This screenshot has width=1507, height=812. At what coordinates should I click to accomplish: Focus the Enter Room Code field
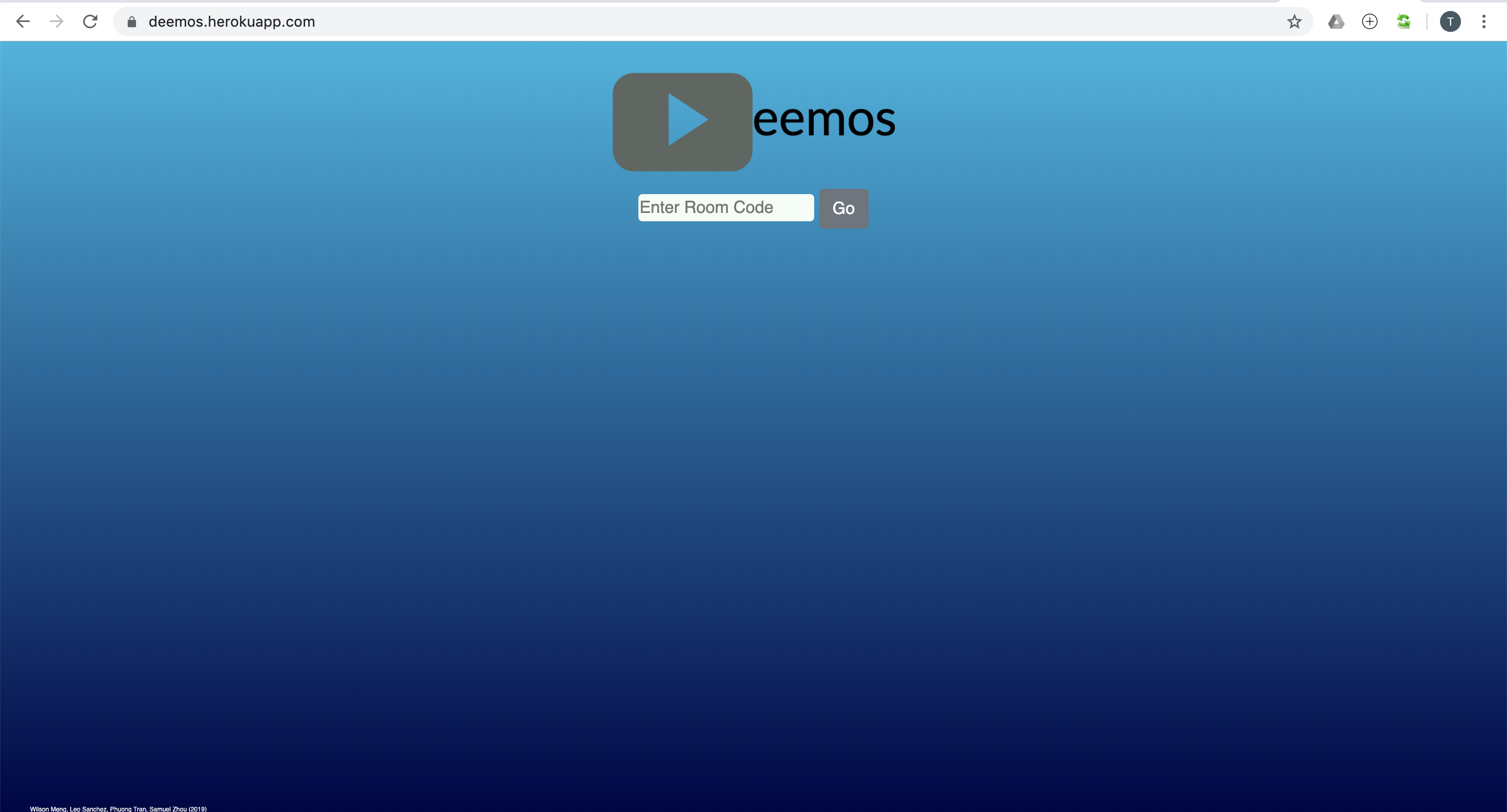(725, 208)
